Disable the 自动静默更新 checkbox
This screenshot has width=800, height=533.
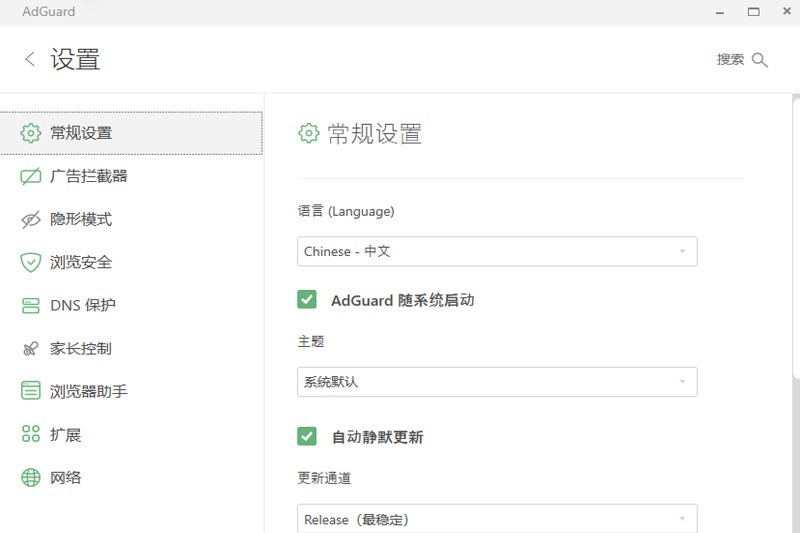[307, 436]
